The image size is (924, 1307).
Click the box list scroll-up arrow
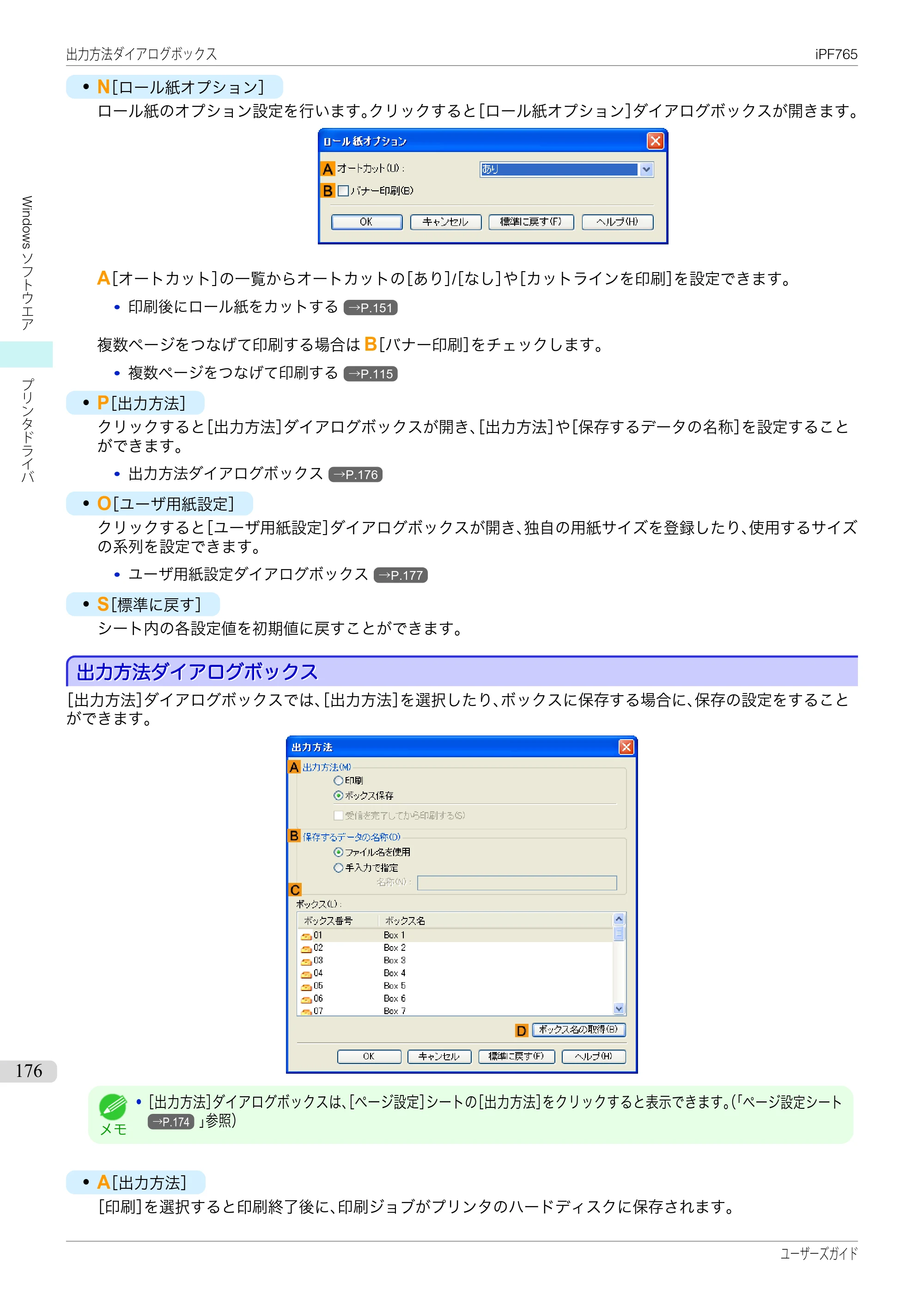pos(619,919)
